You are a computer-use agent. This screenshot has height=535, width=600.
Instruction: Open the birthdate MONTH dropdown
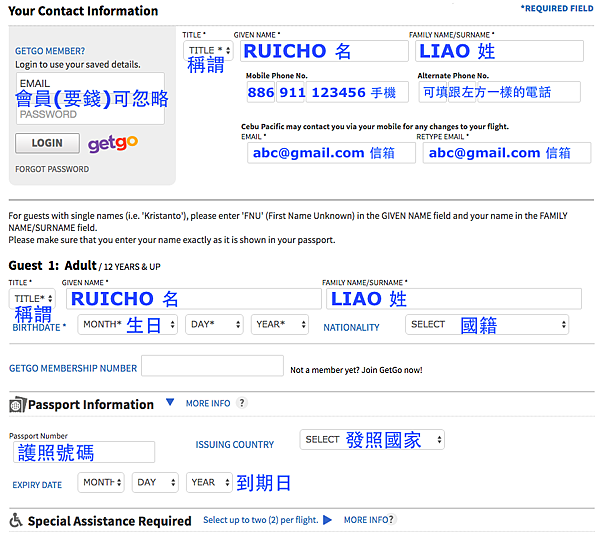pyautogui.click(x=127, y=325)
